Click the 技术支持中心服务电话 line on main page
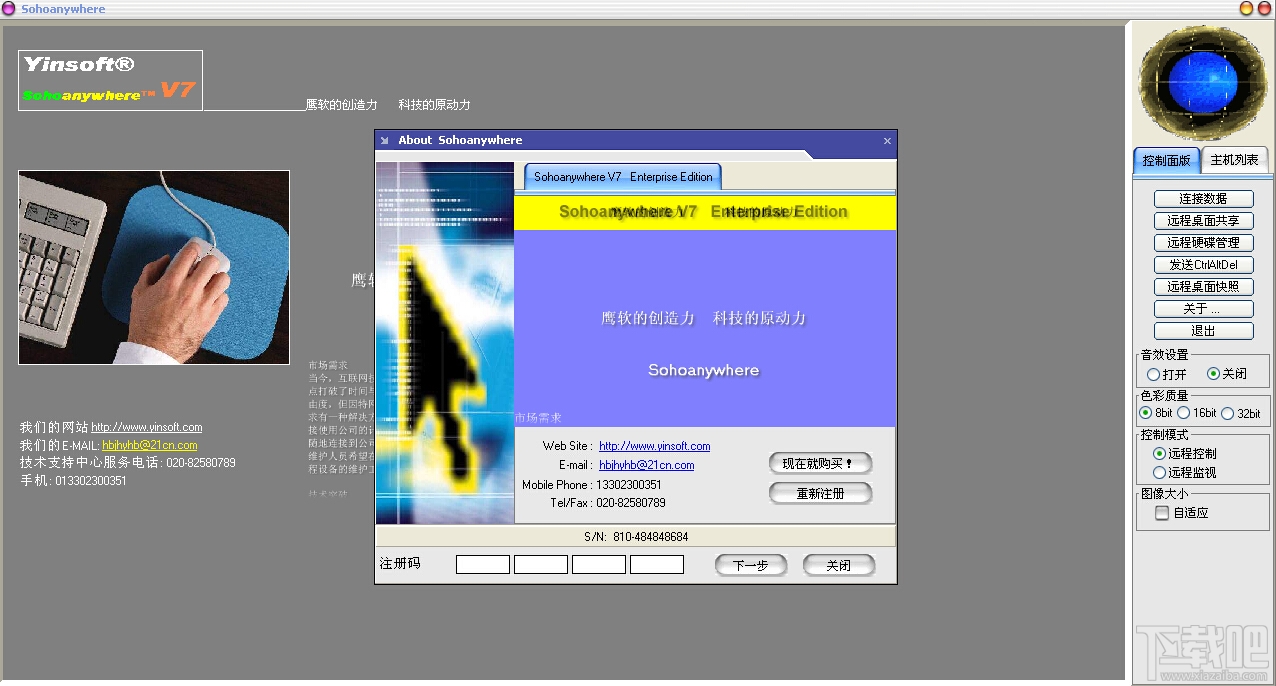The width and height of the screenshot is (1276, 686). click(128, 463)
